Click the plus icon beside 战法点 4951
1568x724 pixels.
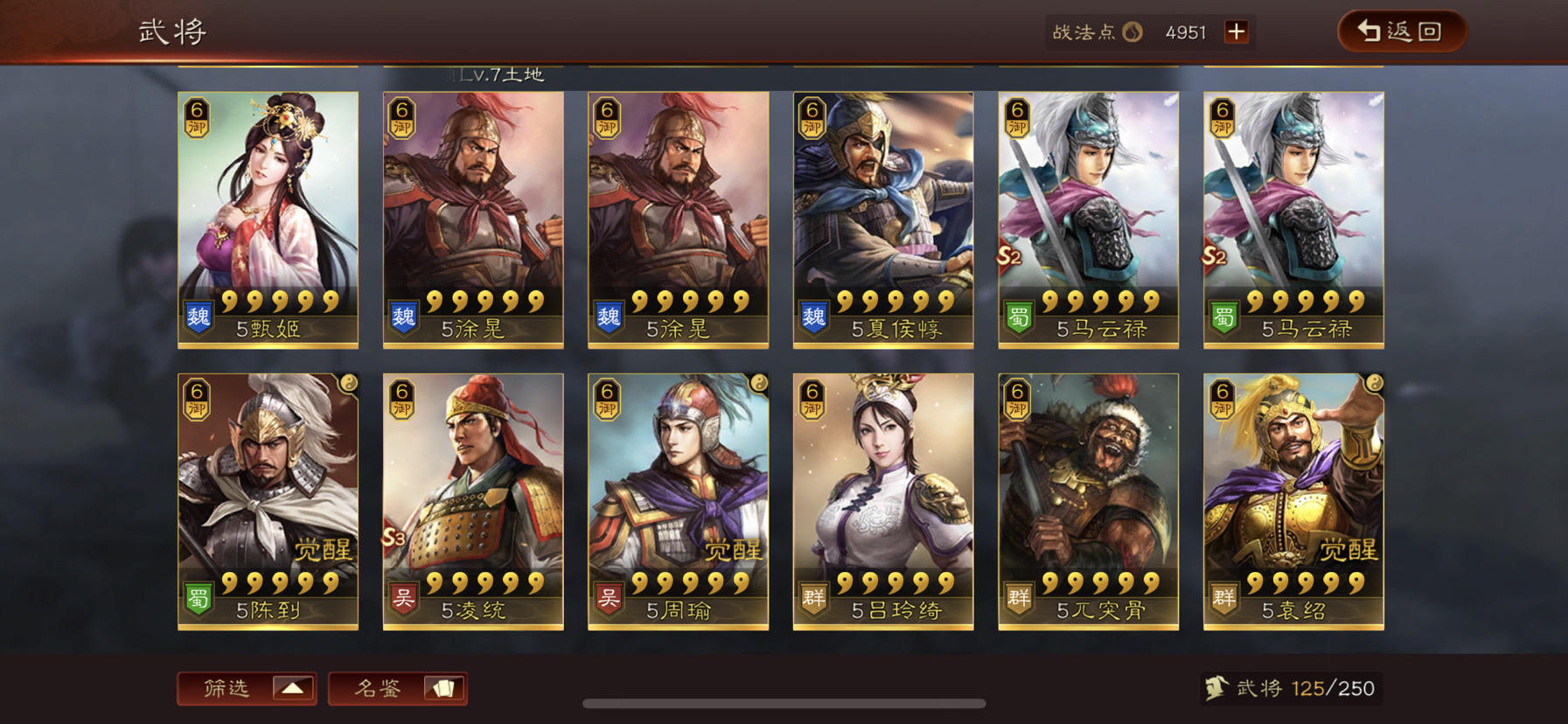[x=1236, y=32]
